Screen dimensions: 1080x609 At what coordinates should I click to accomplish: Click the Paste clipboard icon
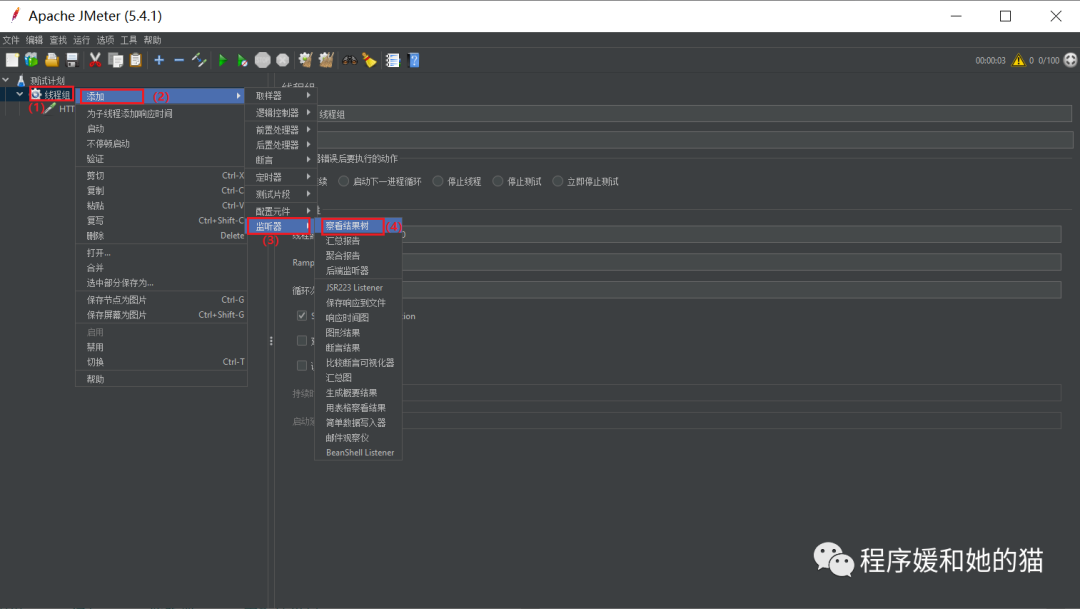[x=136, y=61]
